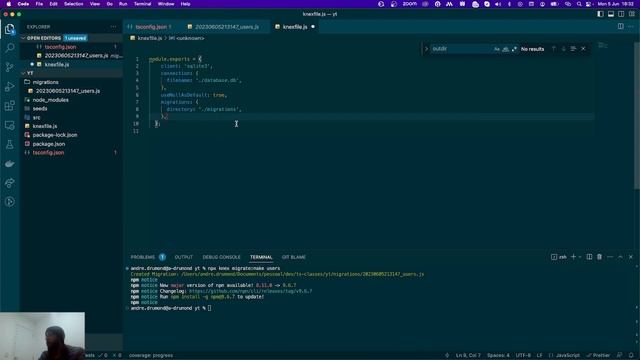Select language mode JavaScript in status bar
640x360 pixels.
[567, 355]
